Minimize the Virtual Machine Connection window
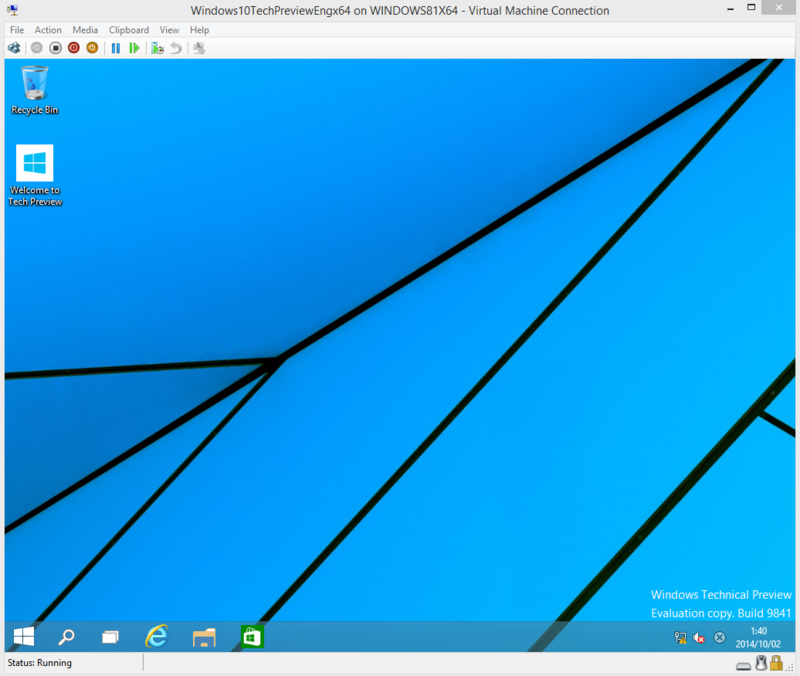800x676 pixels. click(x=731, y=9)
